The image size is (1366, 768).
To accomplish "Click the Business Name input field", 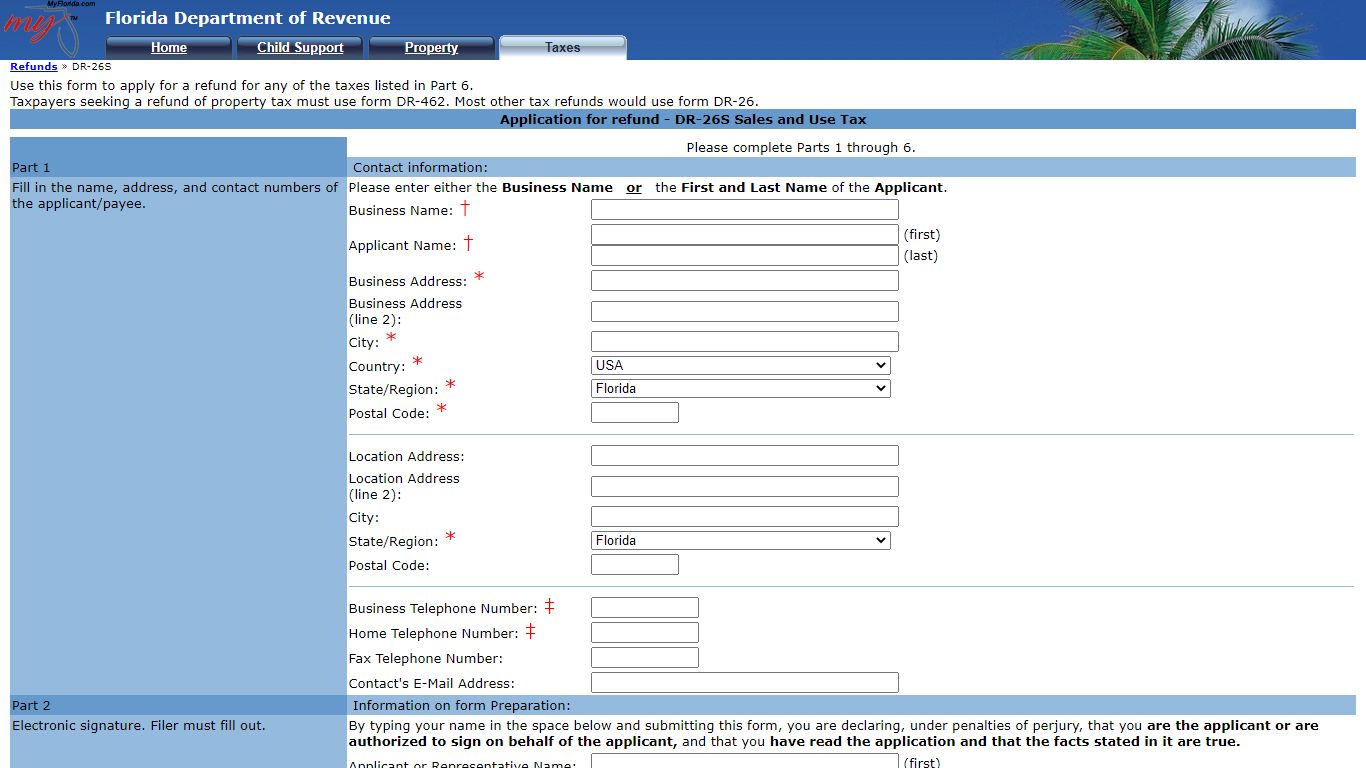I will coord(745,210).
